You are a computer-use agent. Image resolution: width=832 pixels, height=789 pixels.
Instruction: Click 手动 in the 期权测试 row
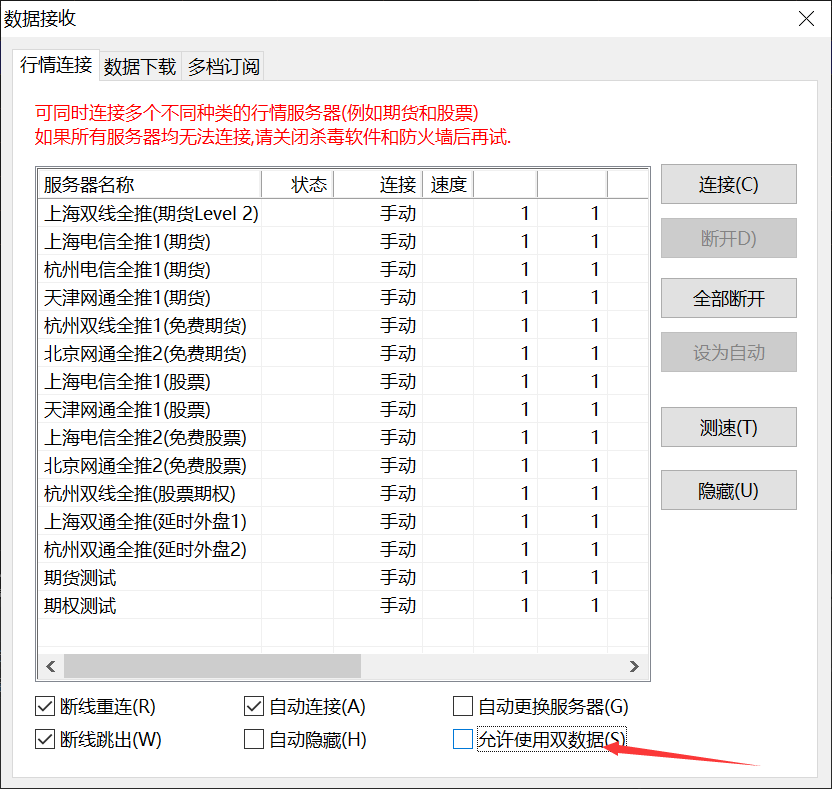[398, 605]
